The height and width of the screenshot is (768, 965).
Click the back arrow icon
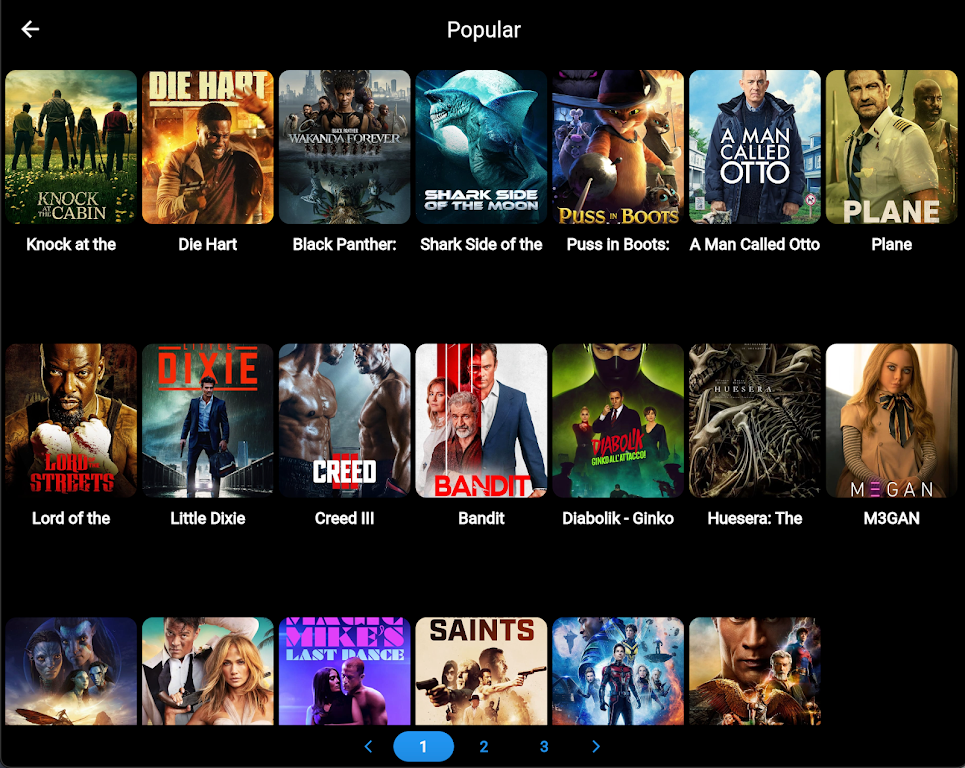click(30, 29)
